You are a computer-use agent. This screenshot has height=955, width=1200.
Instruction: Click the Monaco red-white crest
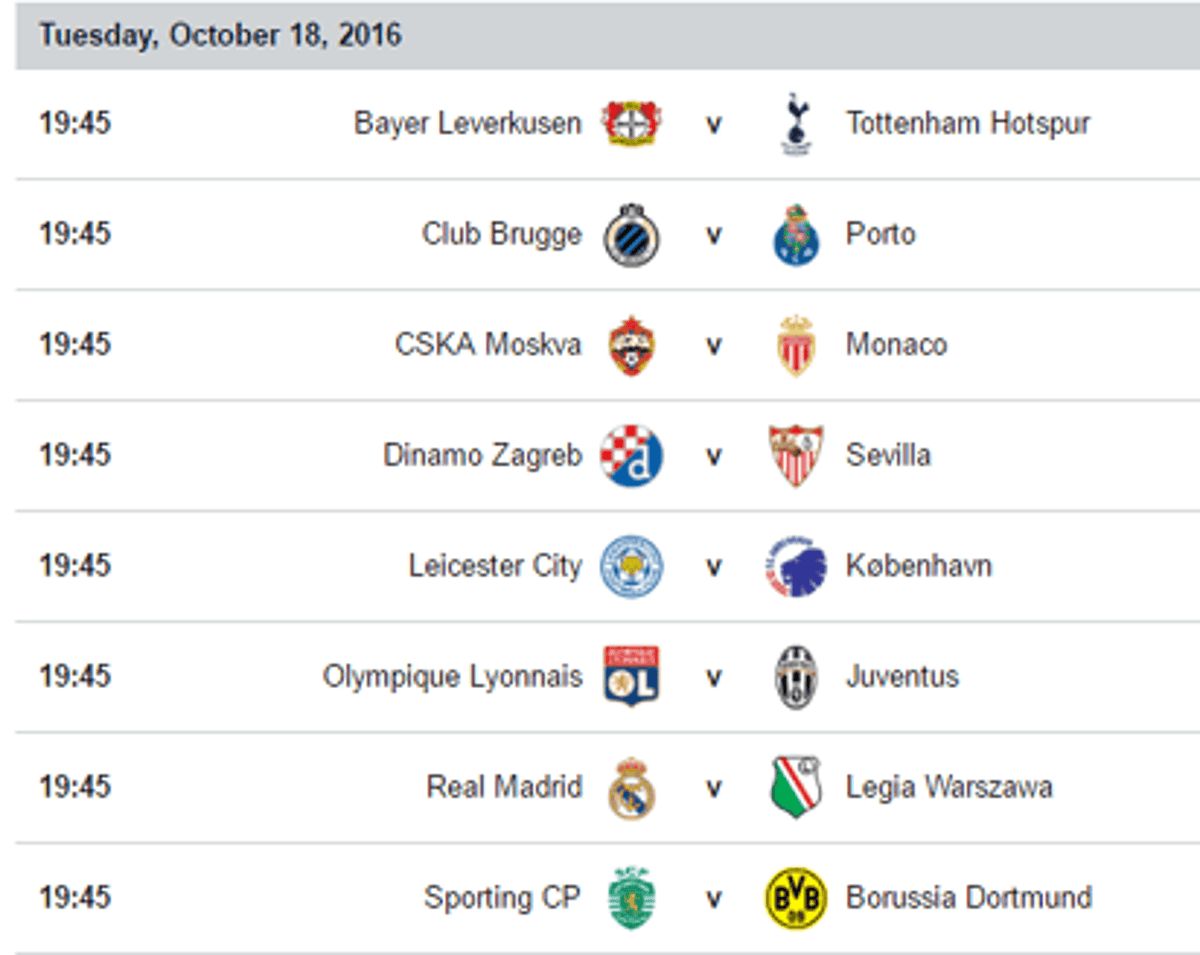(796, 345)
